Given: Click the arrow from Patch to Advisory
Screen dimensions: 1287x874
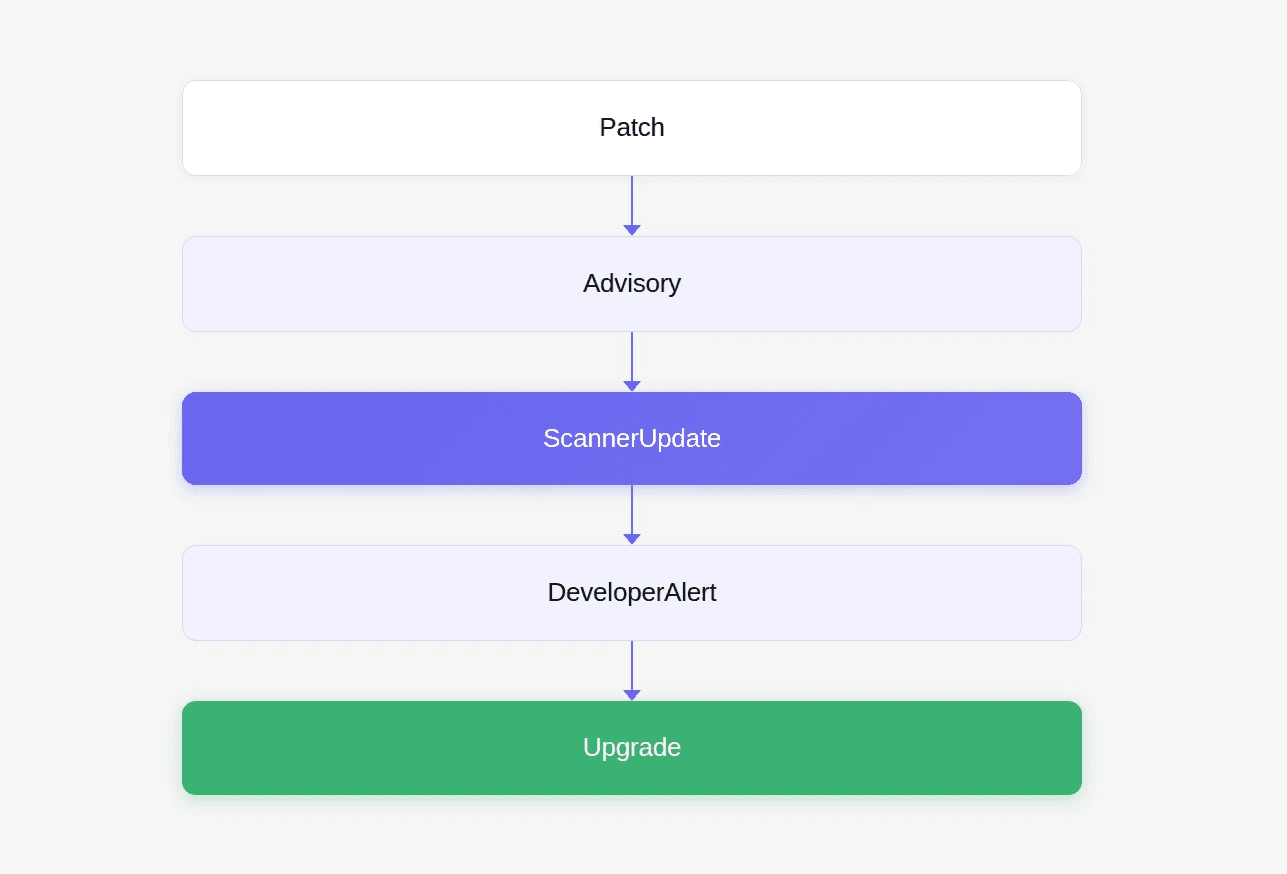Looking at the screenshot, I should tap(632, 202).
